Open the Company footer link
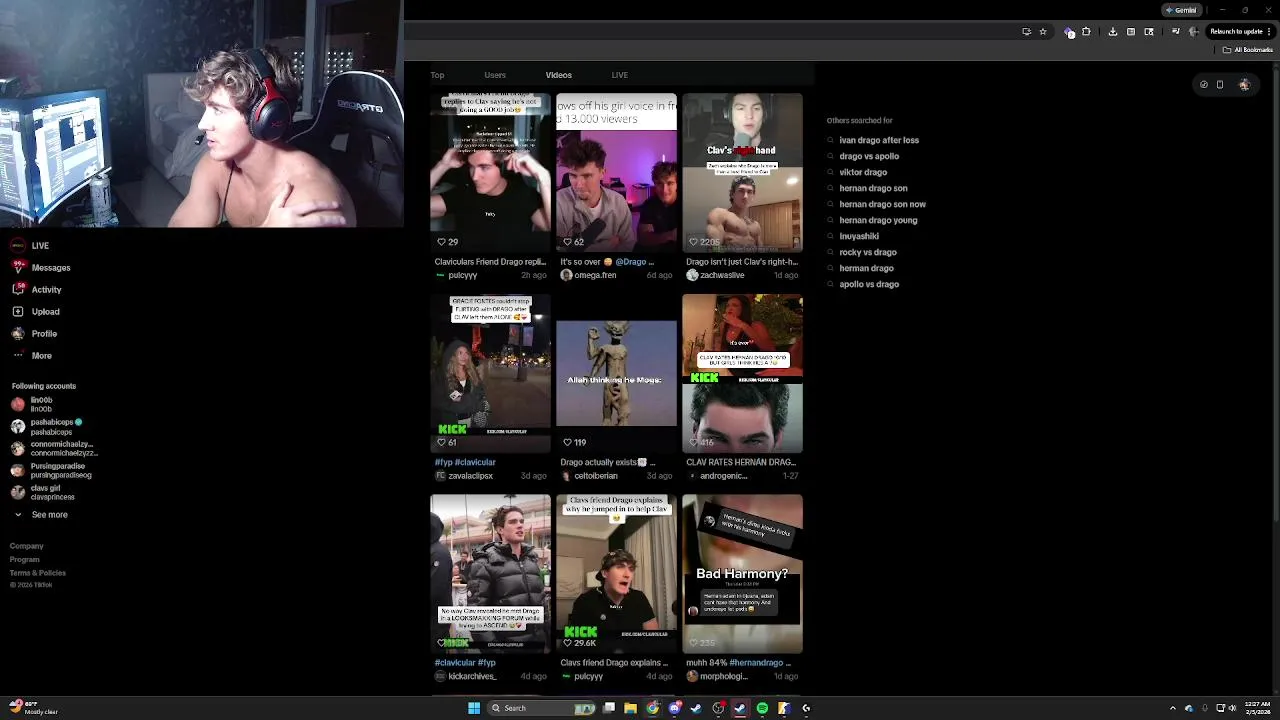 27,546
